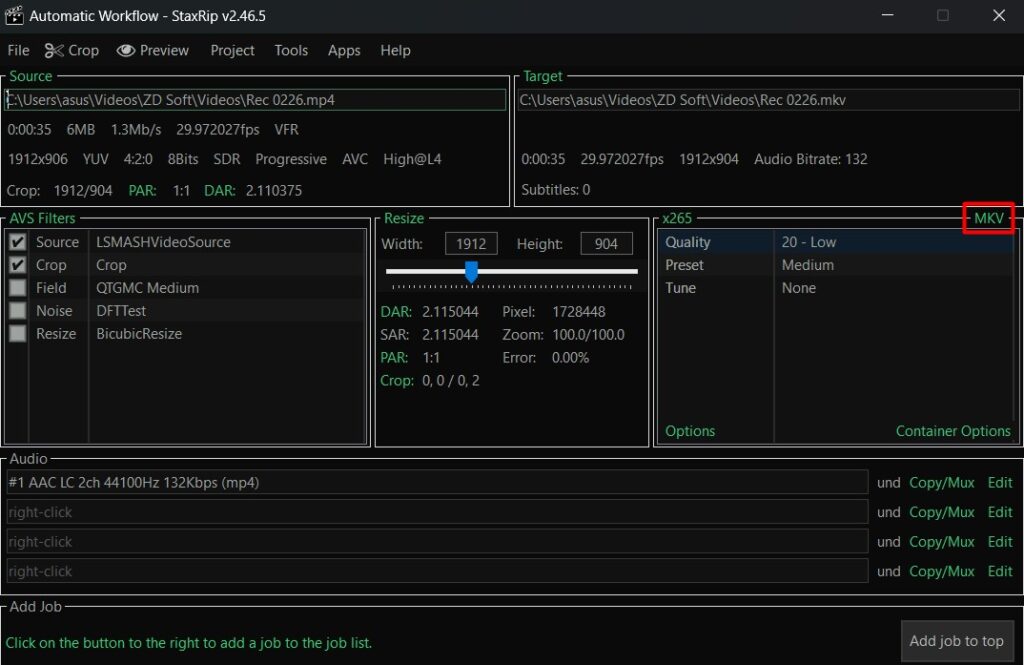The width and height of the screenshot is (1024, 665).
Task: Click the Preview eye icon
Action: pyautogui.click(x=125, y=51)
